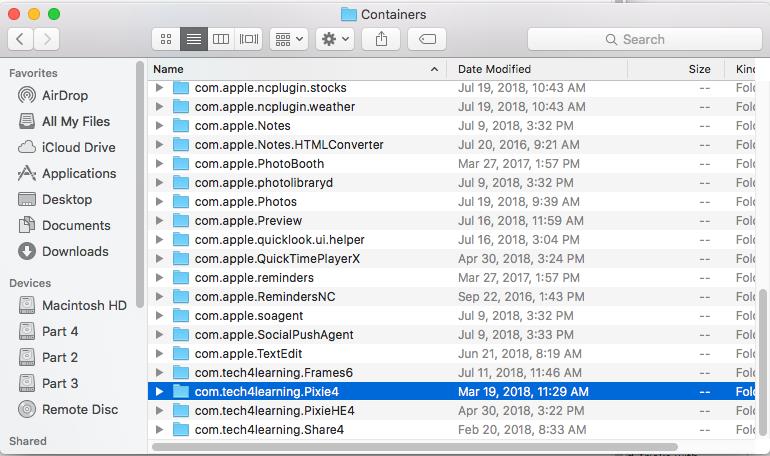Expand com.tech4learning.Frames6 disclosure triangle
Screen dimensions: 770x456
[x=159, y=373]
